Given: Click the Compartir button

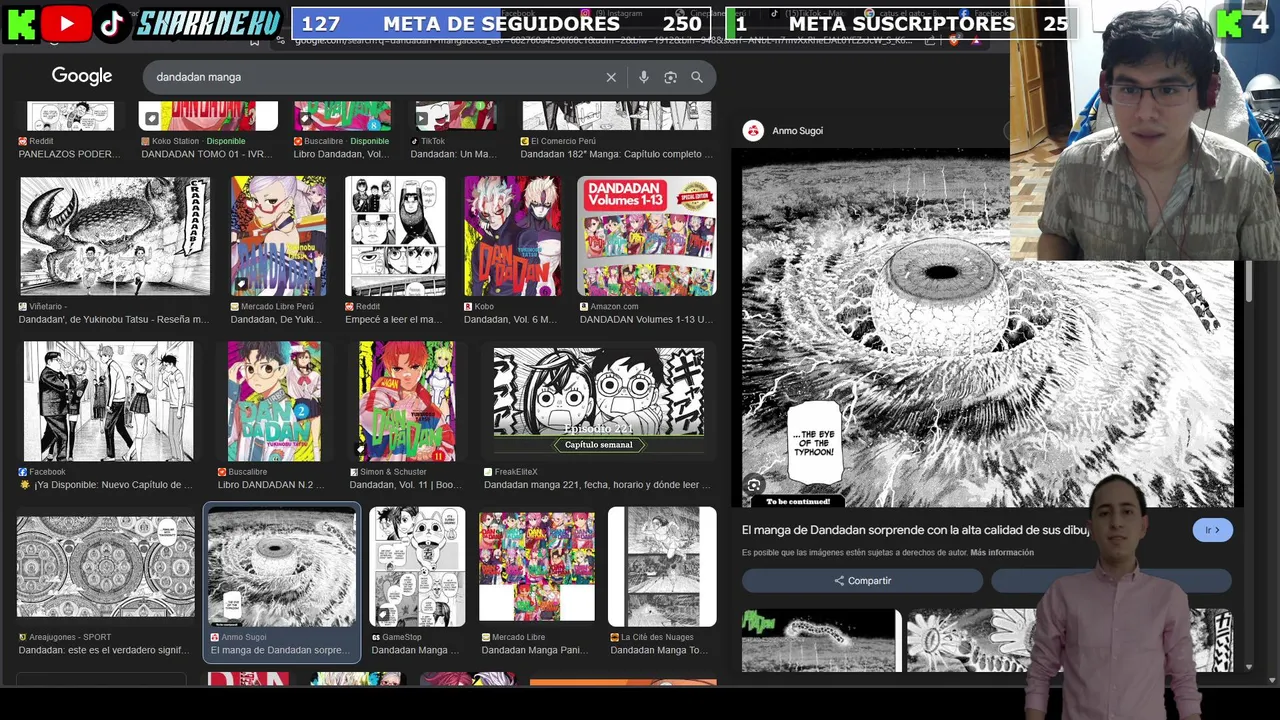Looking at the screenshot, I should click(862, 581).
